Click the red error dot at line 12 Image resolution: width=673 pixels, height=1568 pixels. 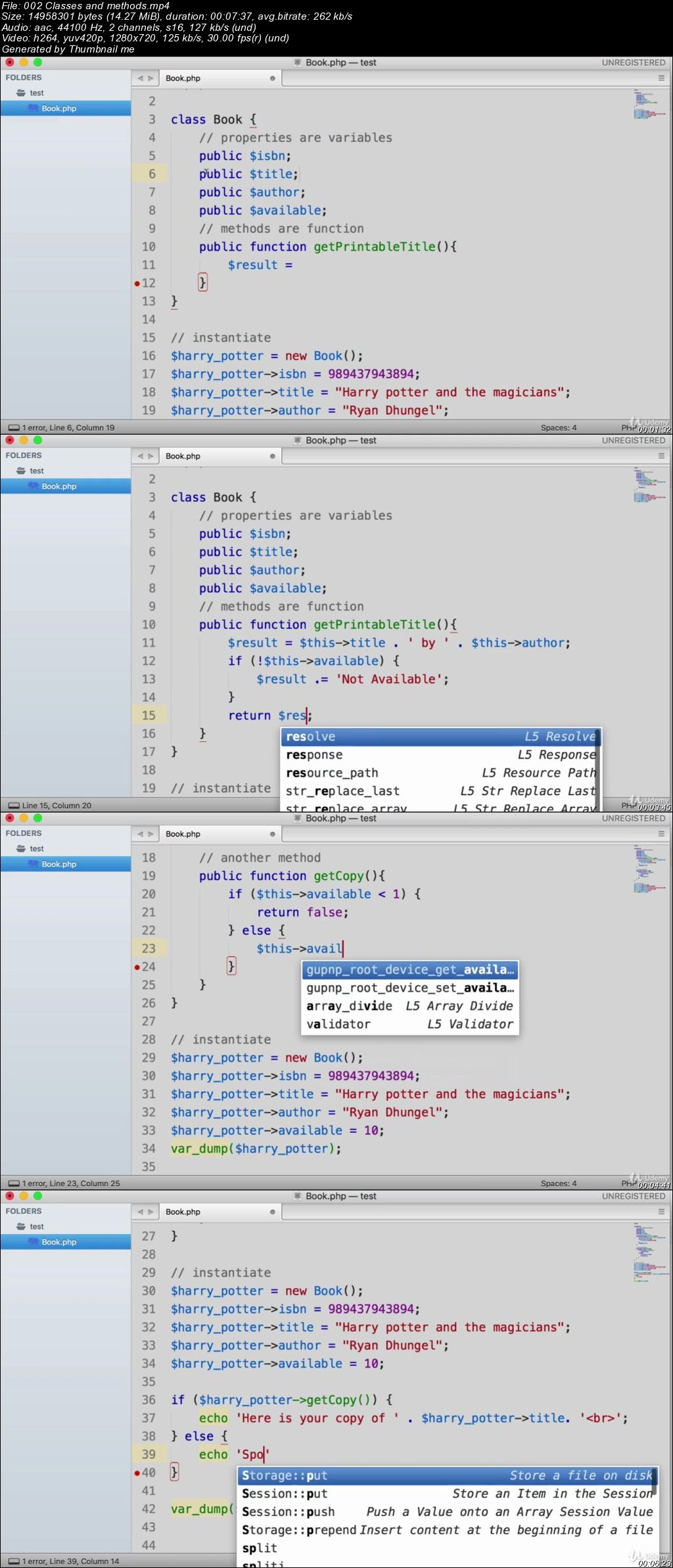pos(137,283)
